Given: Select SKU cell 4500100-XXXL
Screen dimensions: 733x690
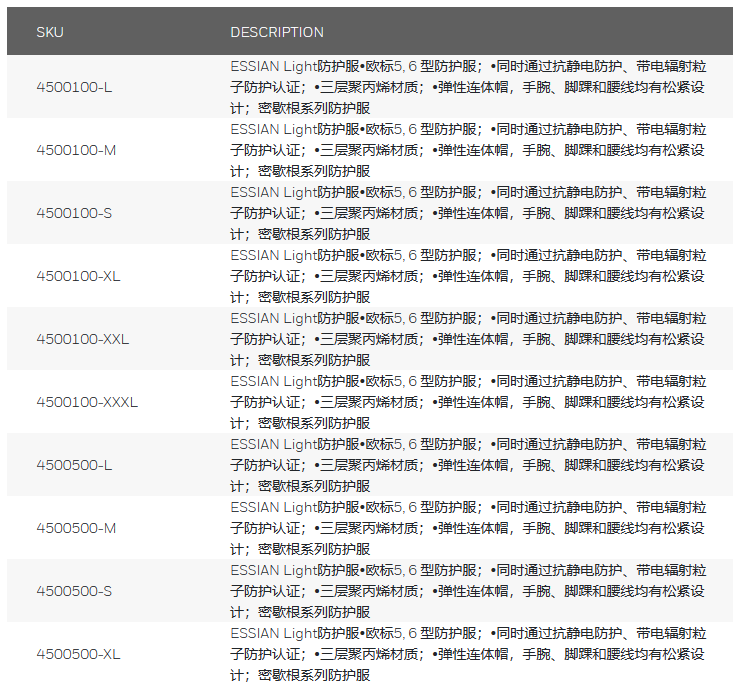Looking at the screenshot, I should tap(87, 402).
